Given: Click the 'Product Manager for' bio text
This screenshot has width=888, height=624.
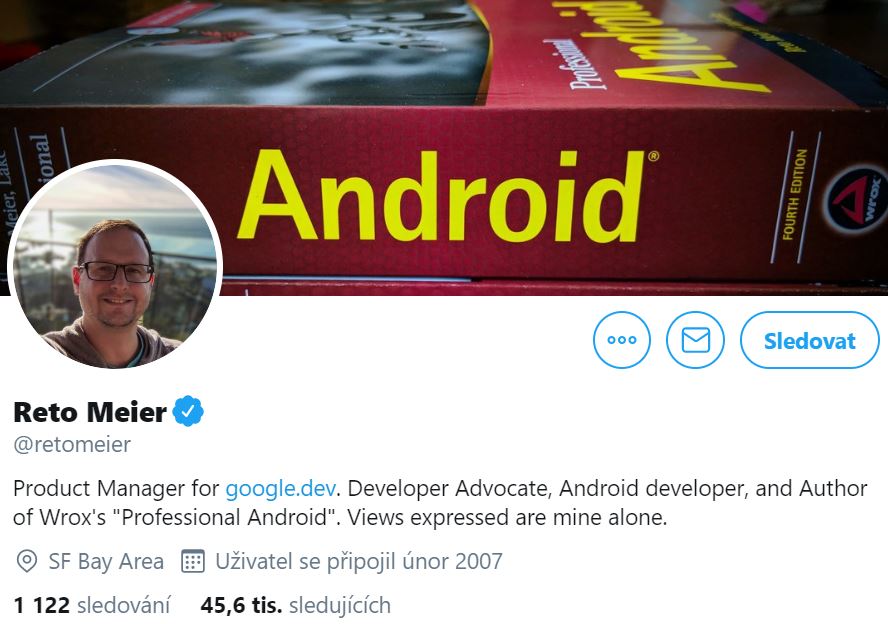Looking at the screenshot, I should tap(116, 488).
